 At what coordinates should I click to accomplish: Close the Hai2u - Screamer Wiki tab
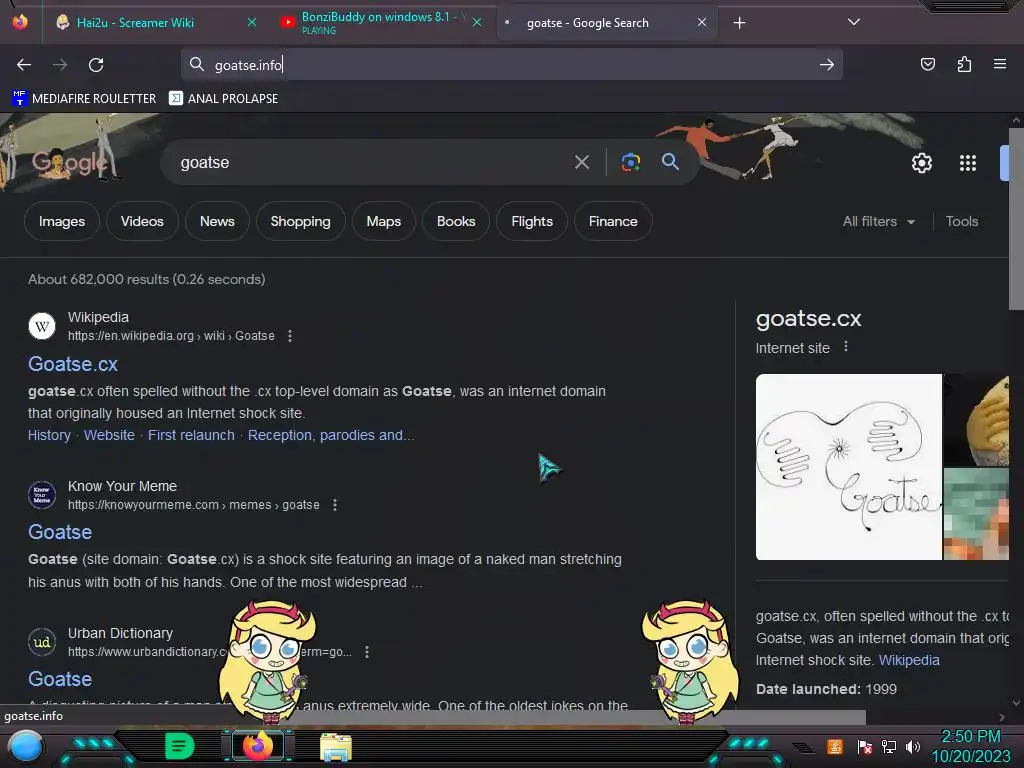(x=251, y=22)
